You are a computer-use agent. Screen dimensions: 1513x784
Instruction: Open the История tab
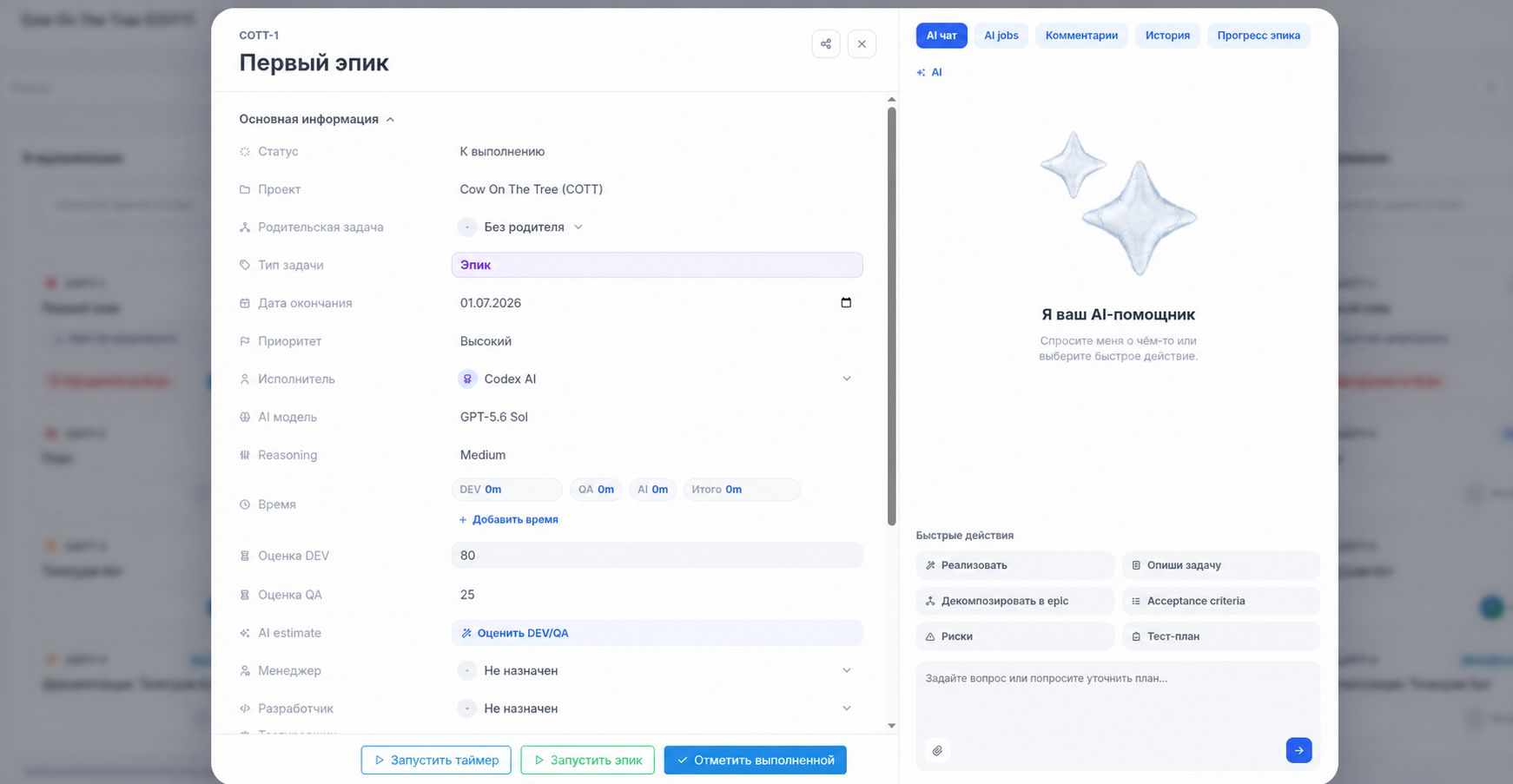point(1167,36)
